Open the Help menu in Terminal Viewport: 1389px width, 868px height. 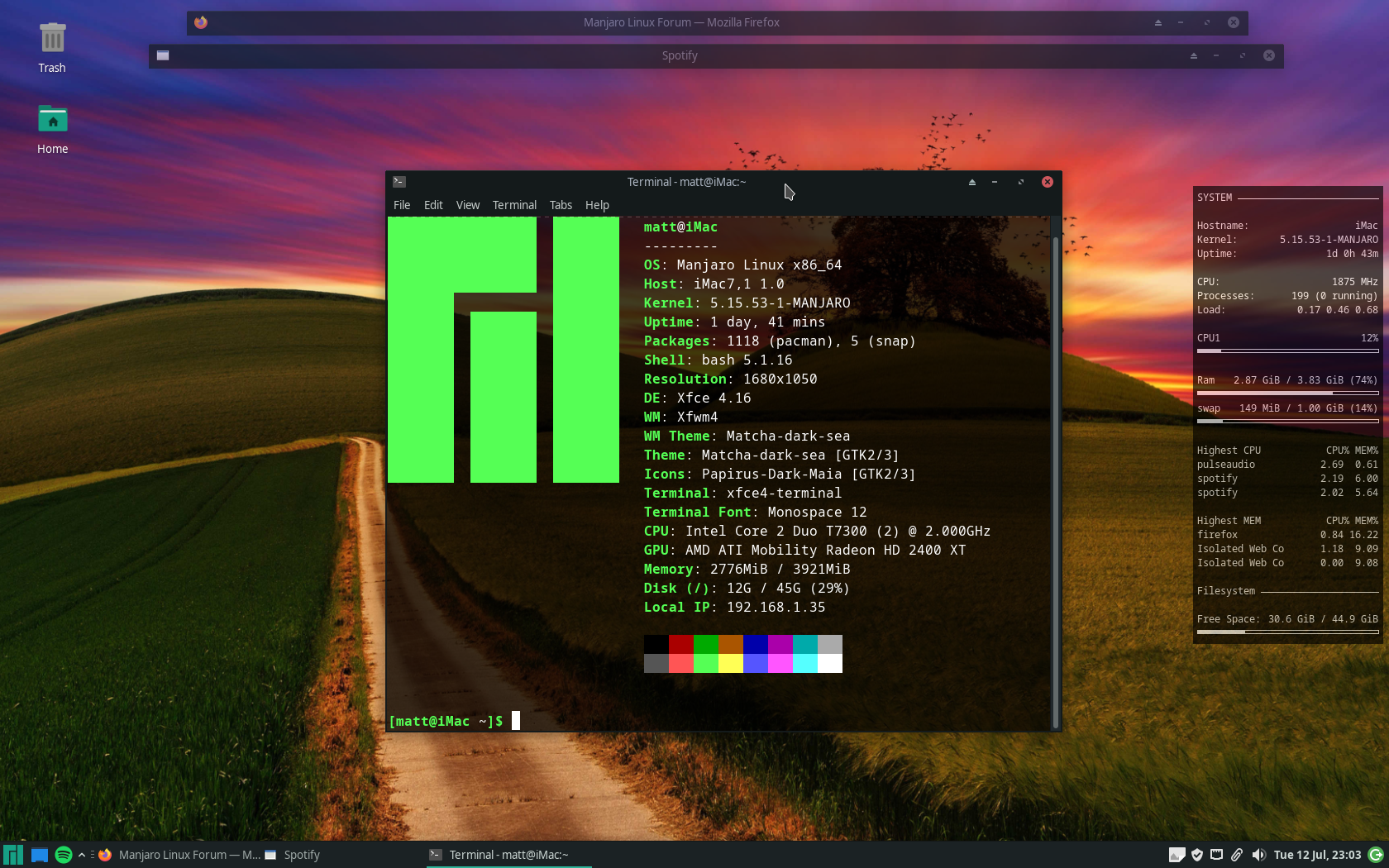pyautogui.click(x=597, y=205)
